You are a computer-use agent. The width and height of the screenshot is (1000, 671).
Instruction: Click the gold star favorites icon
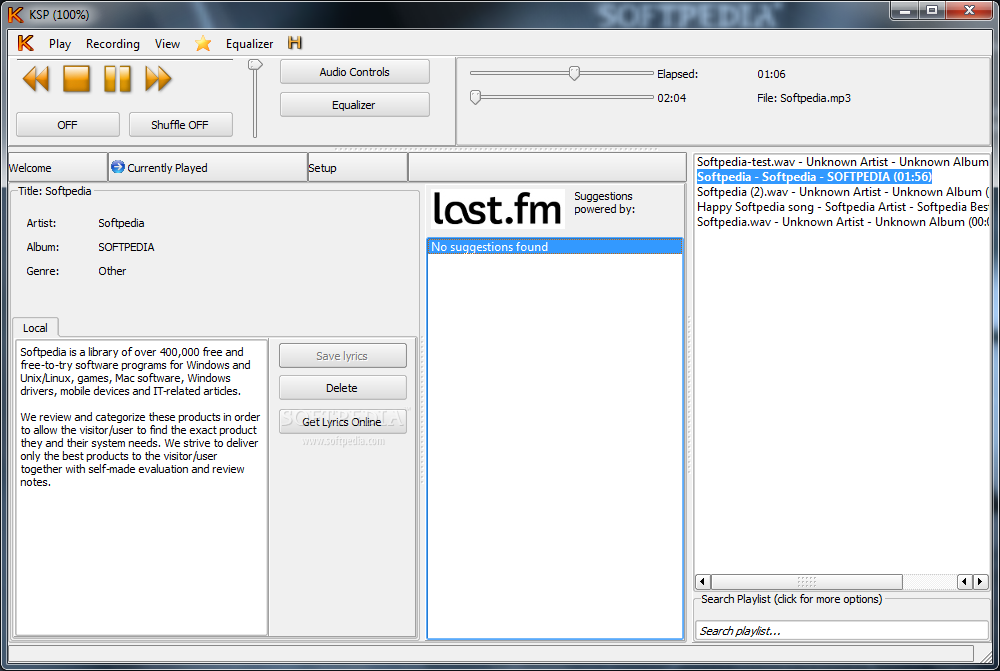click(203, 43)
